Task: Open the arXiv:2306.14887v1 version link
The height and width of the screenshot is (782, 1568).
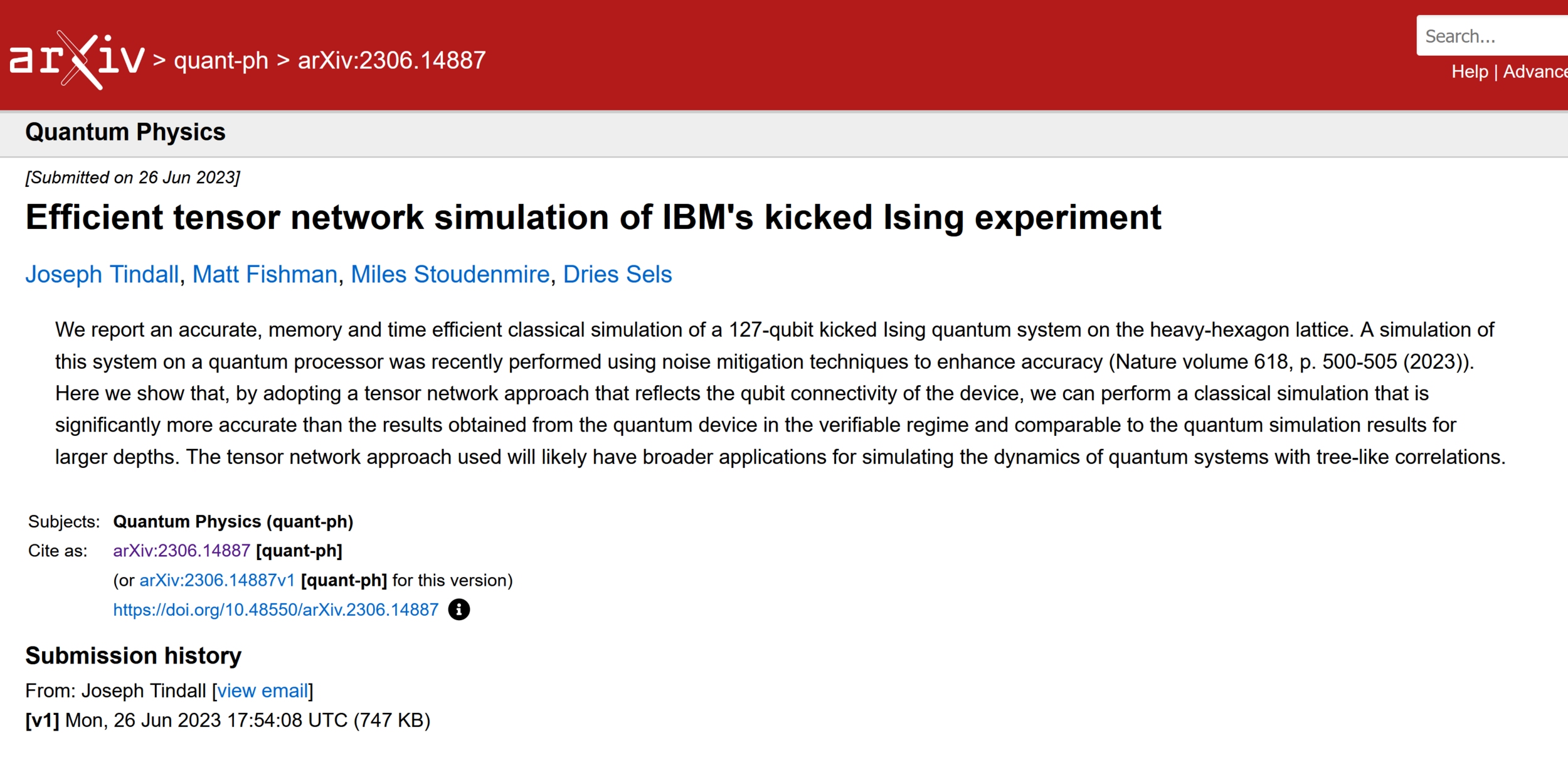Action: tap(217, 580)
